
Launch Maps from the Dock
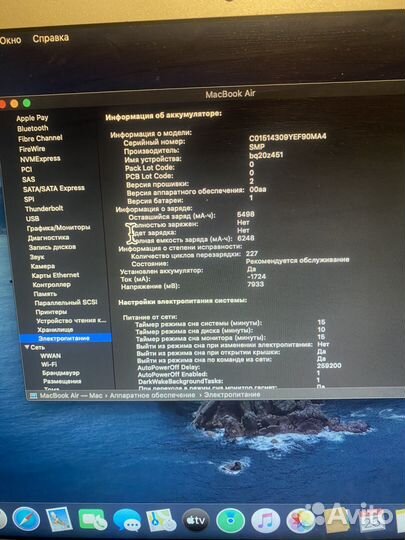pos(161,520)
